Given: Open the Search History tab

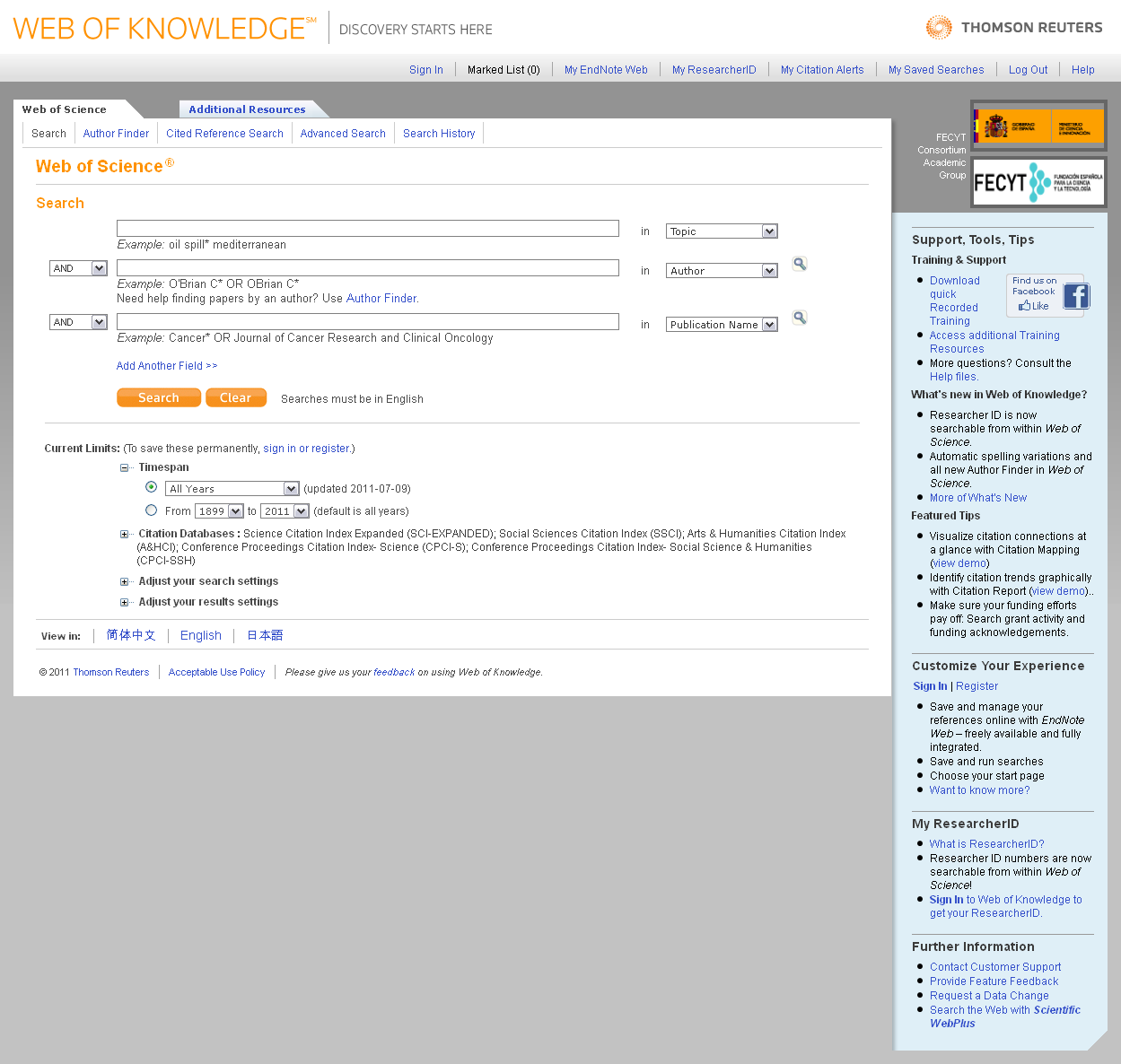Looking at the screenshot, I should point(439,134).
